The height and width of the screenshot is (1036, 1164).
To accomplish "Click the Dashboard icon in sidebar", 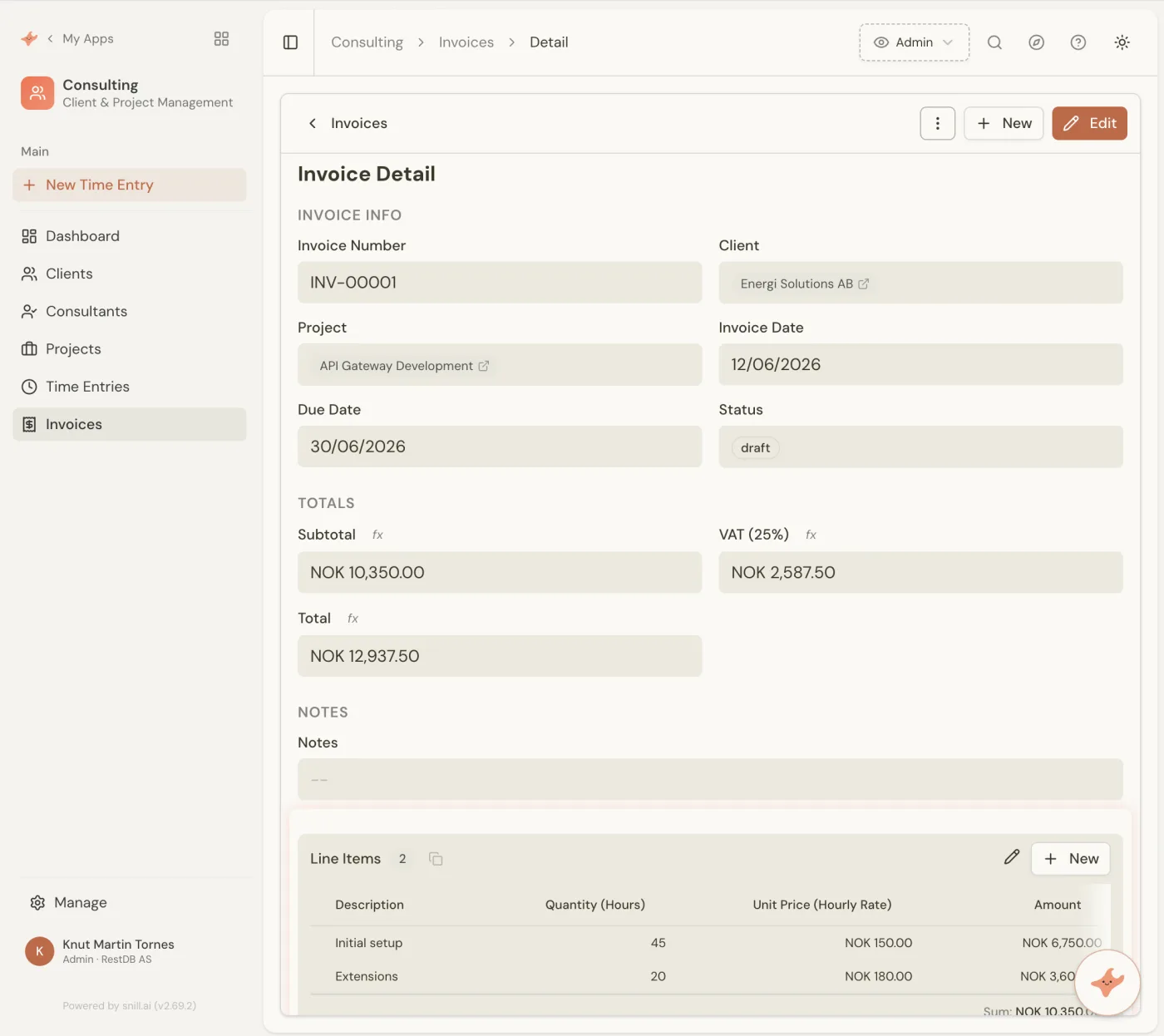I will (x=29, y=236).
